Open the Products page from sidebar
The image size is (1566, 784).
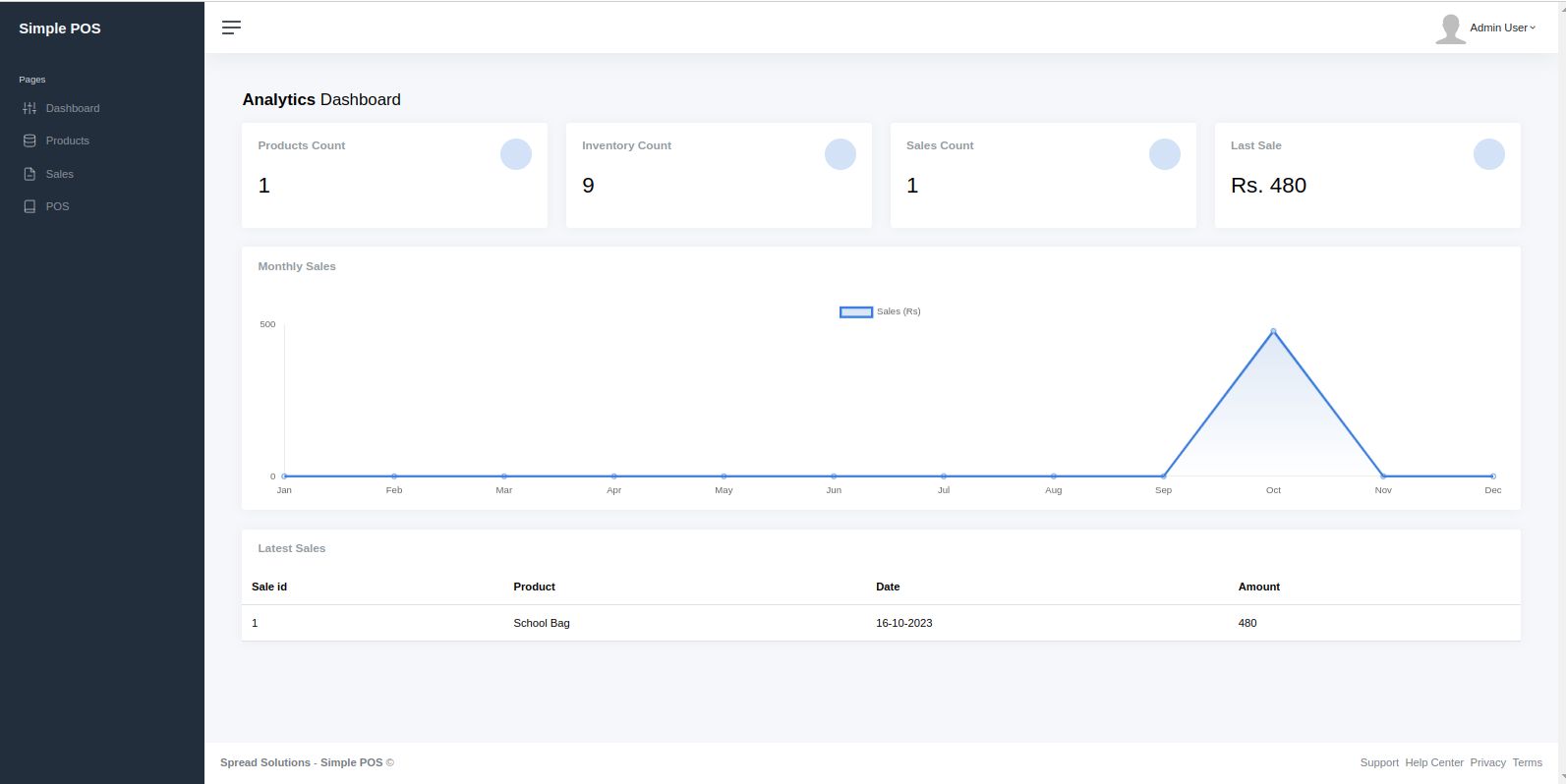click(x=67, y=140)
